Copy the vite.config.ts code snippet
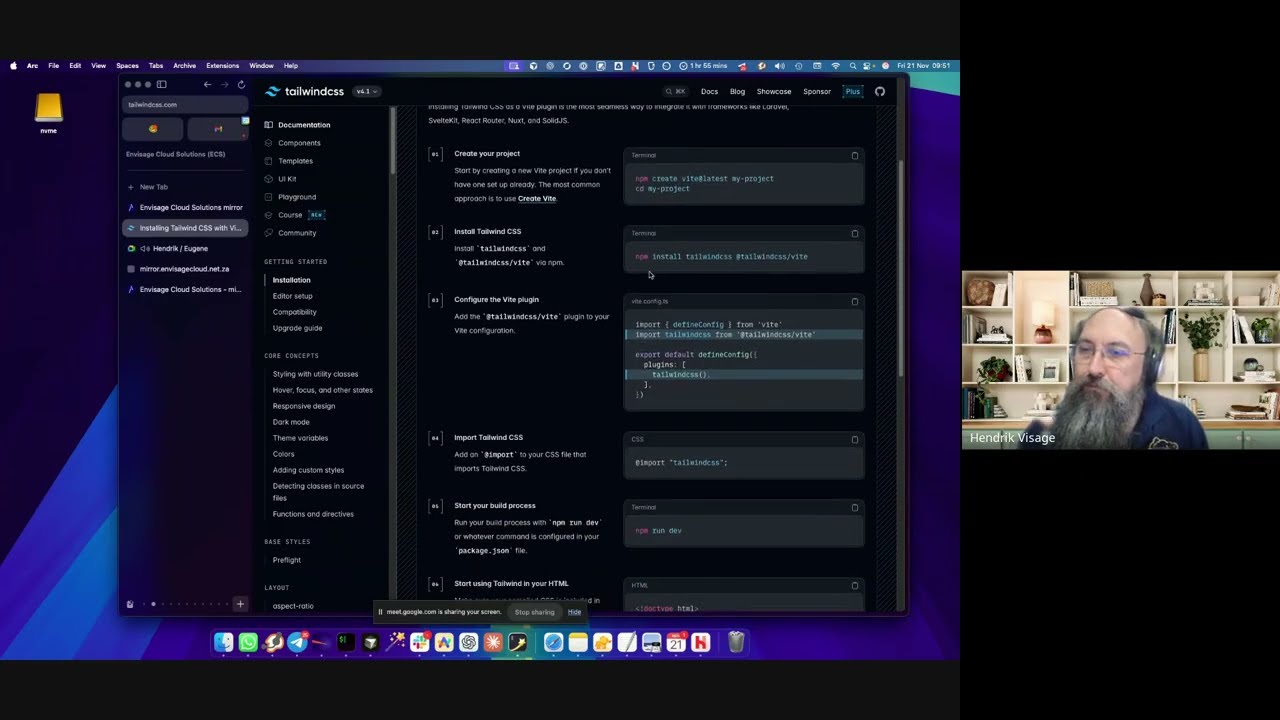This screenshot has height=720, width=1280. tap(855, 301)
